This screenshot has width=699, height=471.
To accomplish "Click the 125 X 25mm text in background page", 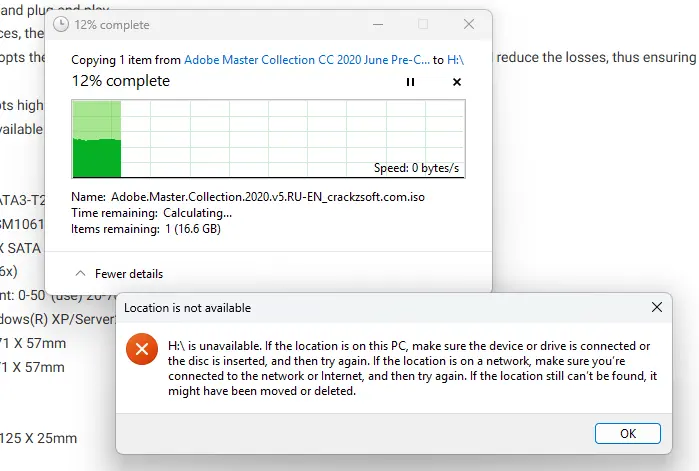I will pos(38,438).
